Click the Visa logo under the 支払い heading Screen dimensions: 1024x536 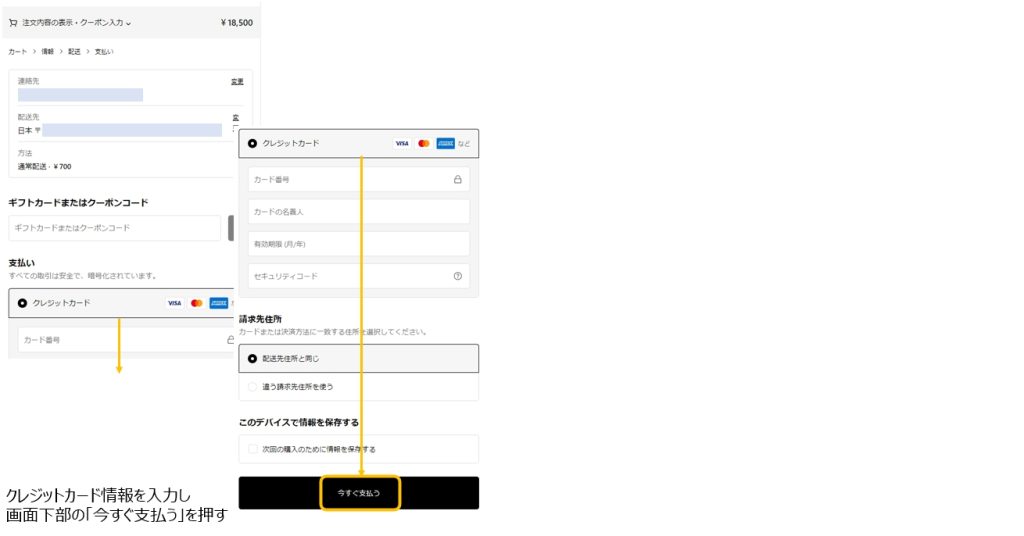click(174, 303)
